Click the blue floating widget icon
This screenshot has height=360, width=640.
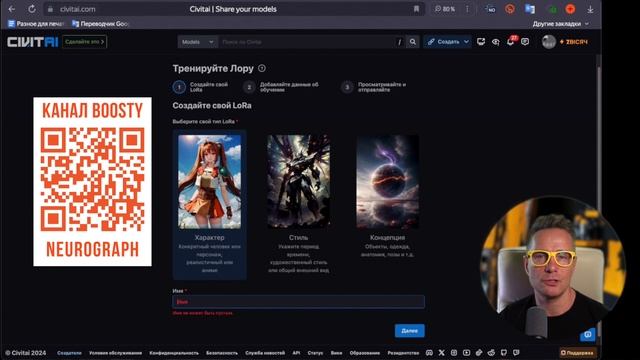[x=588, y=334]
